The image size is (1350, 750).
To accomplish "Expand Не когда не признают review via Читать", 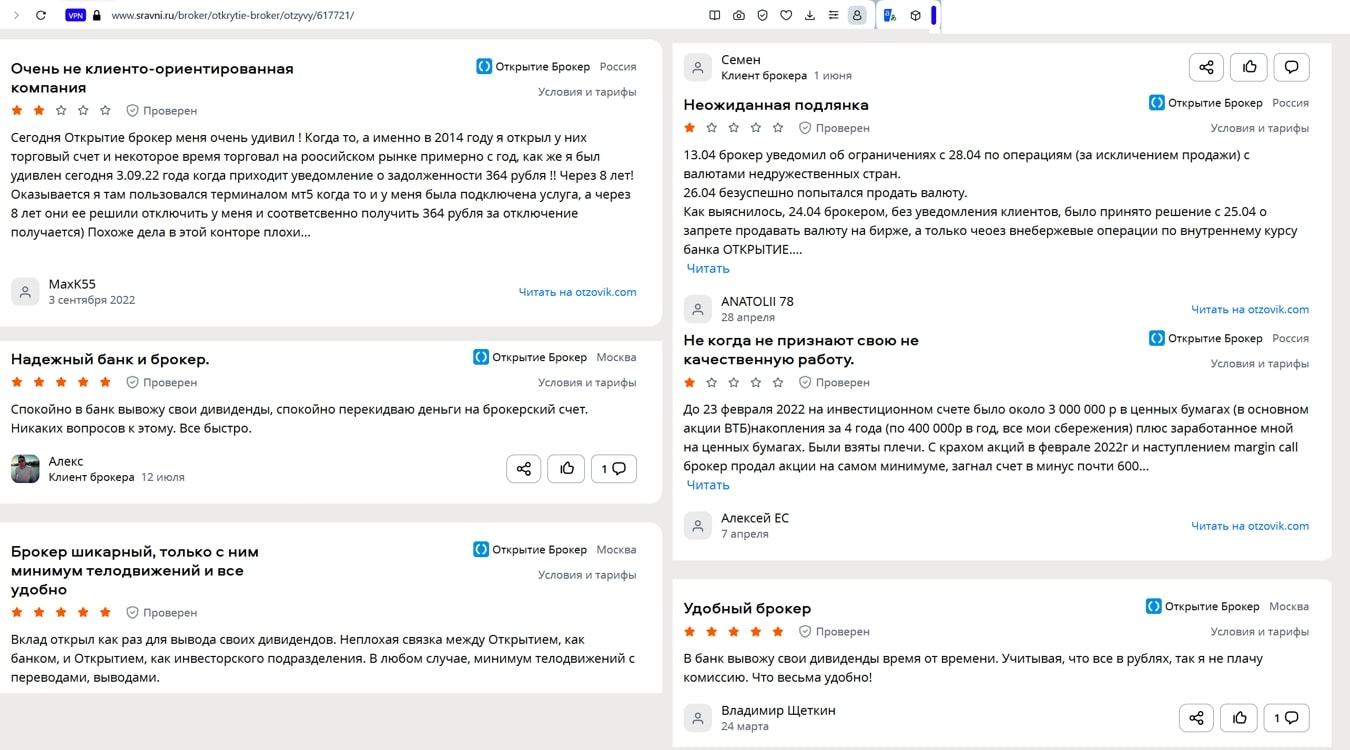I will (x=708, y=485).
